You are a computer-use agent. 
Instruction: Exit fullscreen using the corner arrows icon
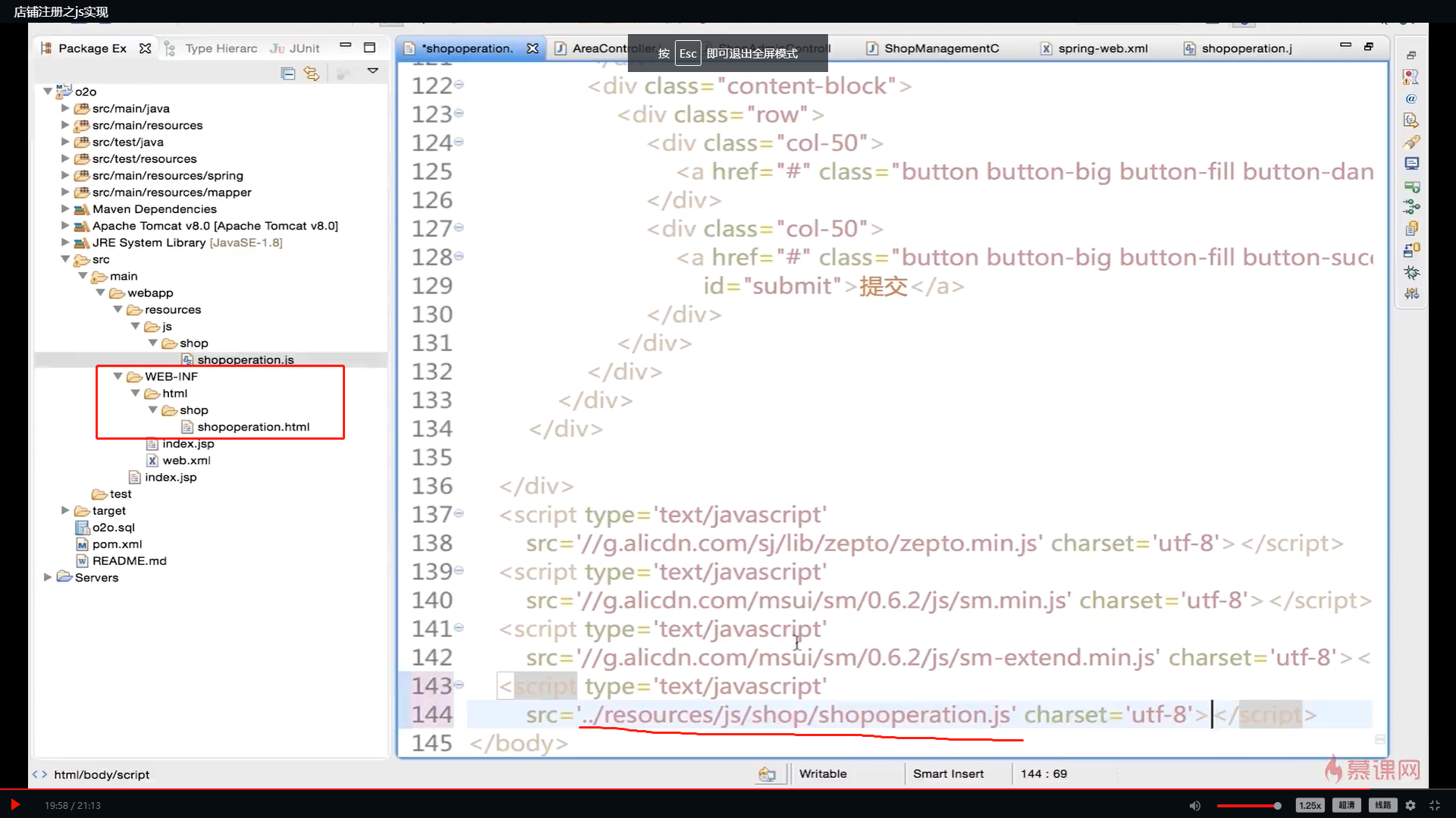1435,805
